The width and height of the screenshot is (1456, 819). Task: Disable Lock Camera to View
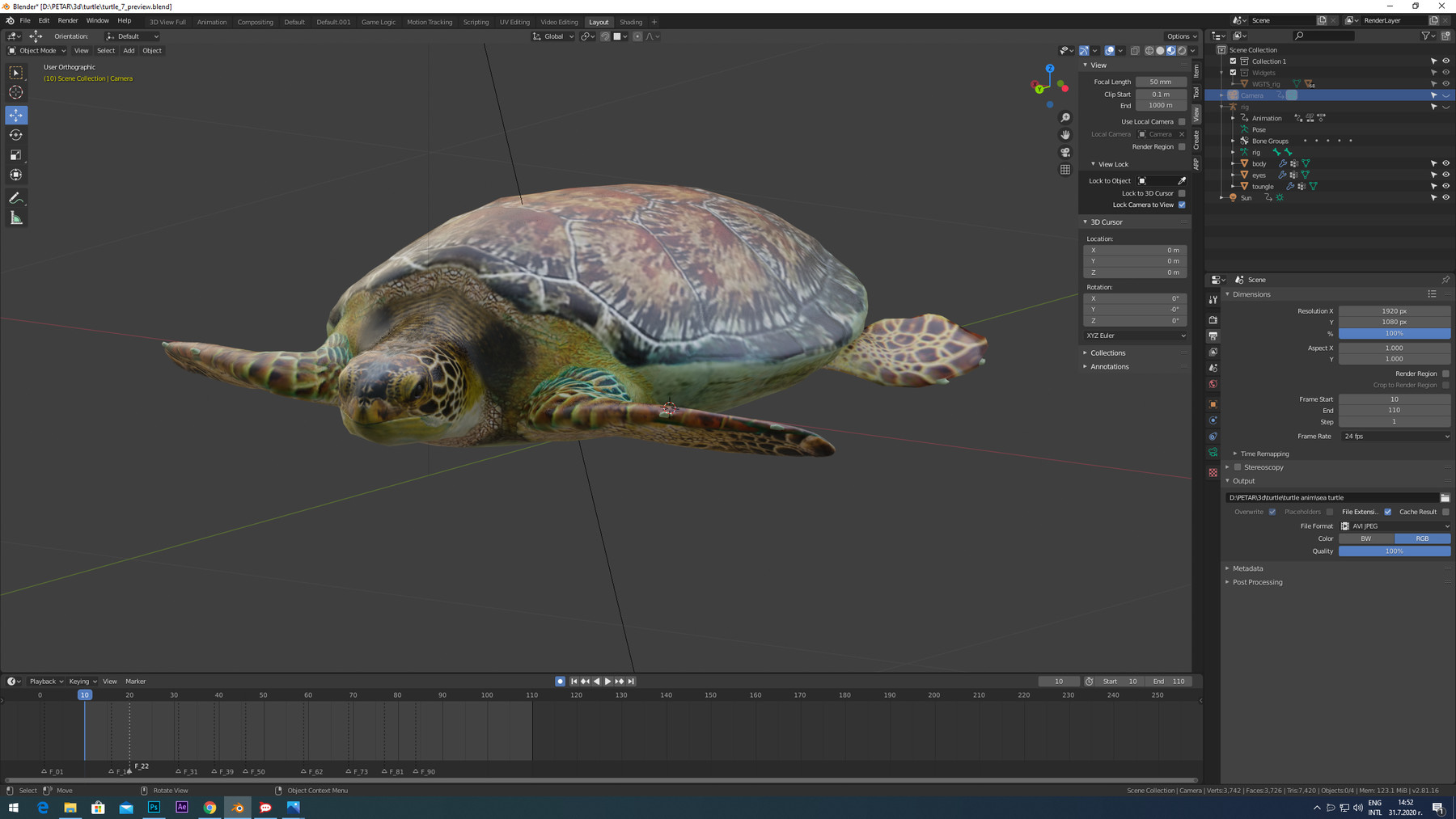click(x=1182, y=205)
